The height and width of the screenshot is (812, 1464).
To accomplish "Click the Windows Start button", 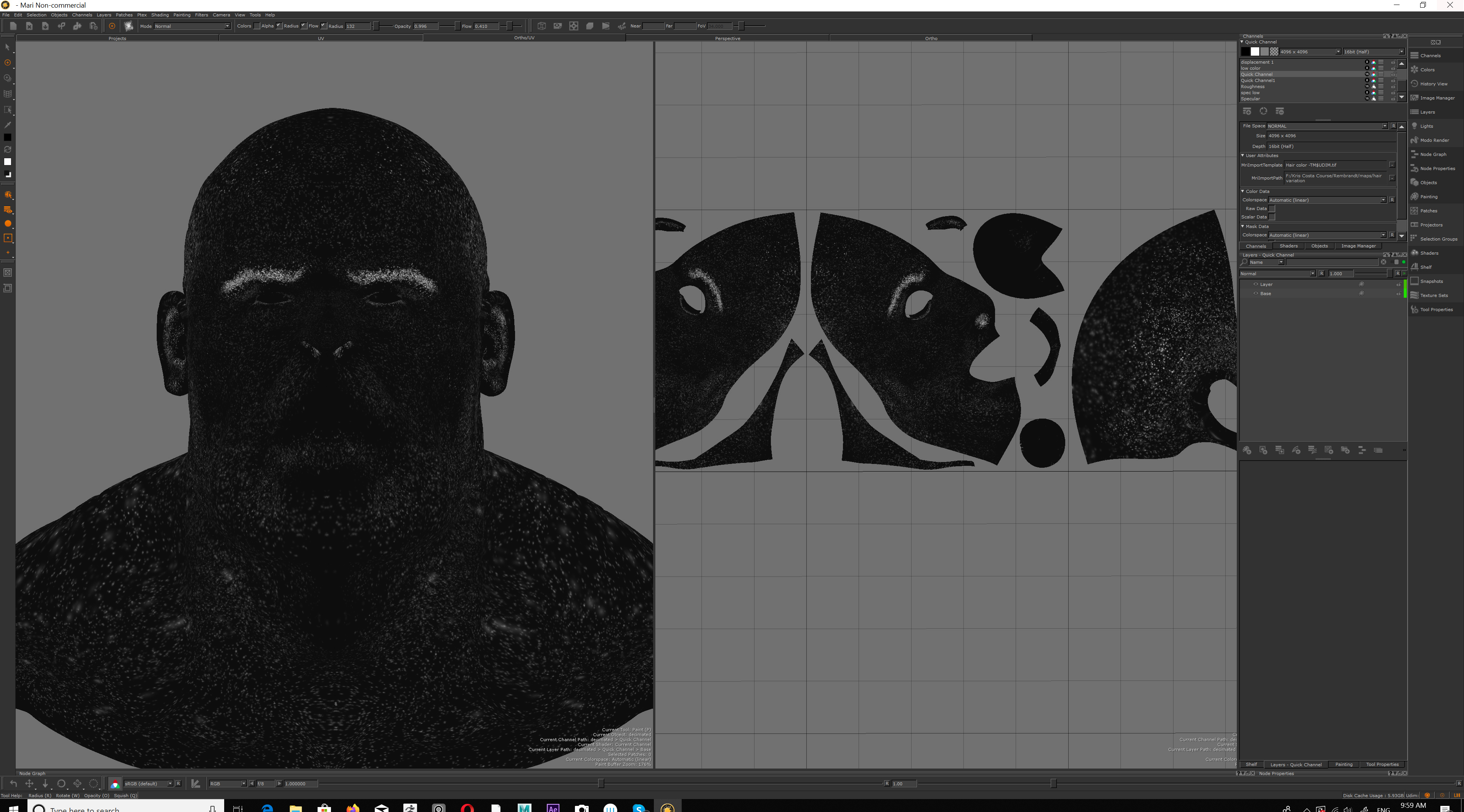I will pyautogui.click(x=13, y=807).
